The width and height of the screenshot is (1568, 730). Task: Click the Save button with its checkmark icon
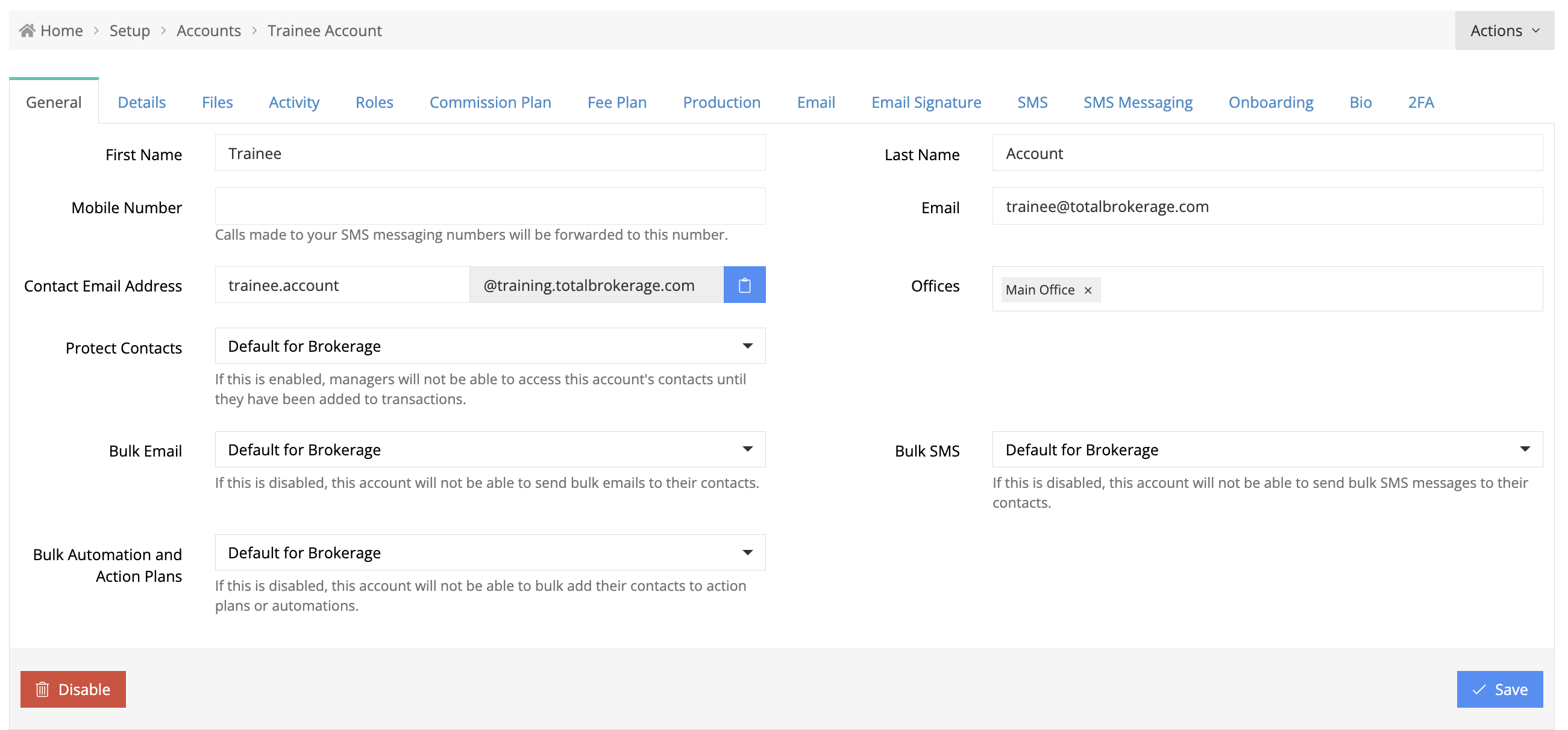1499,688
